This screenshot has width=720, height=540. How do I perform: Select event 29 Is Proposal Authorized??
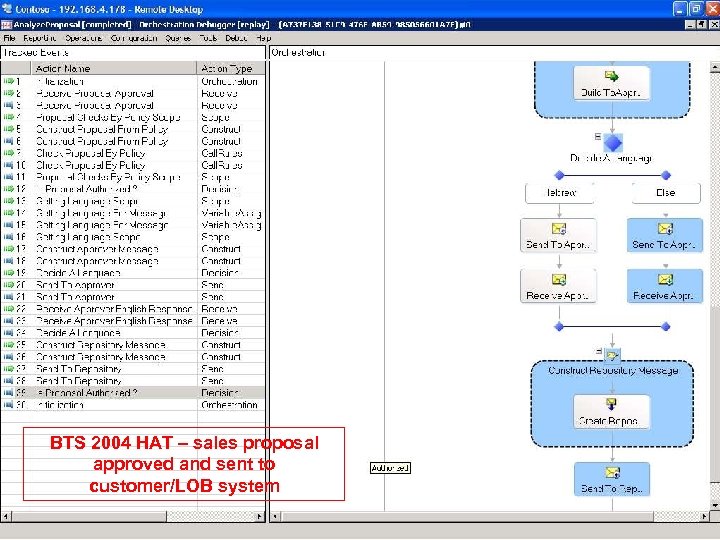[x=133, y=393]
